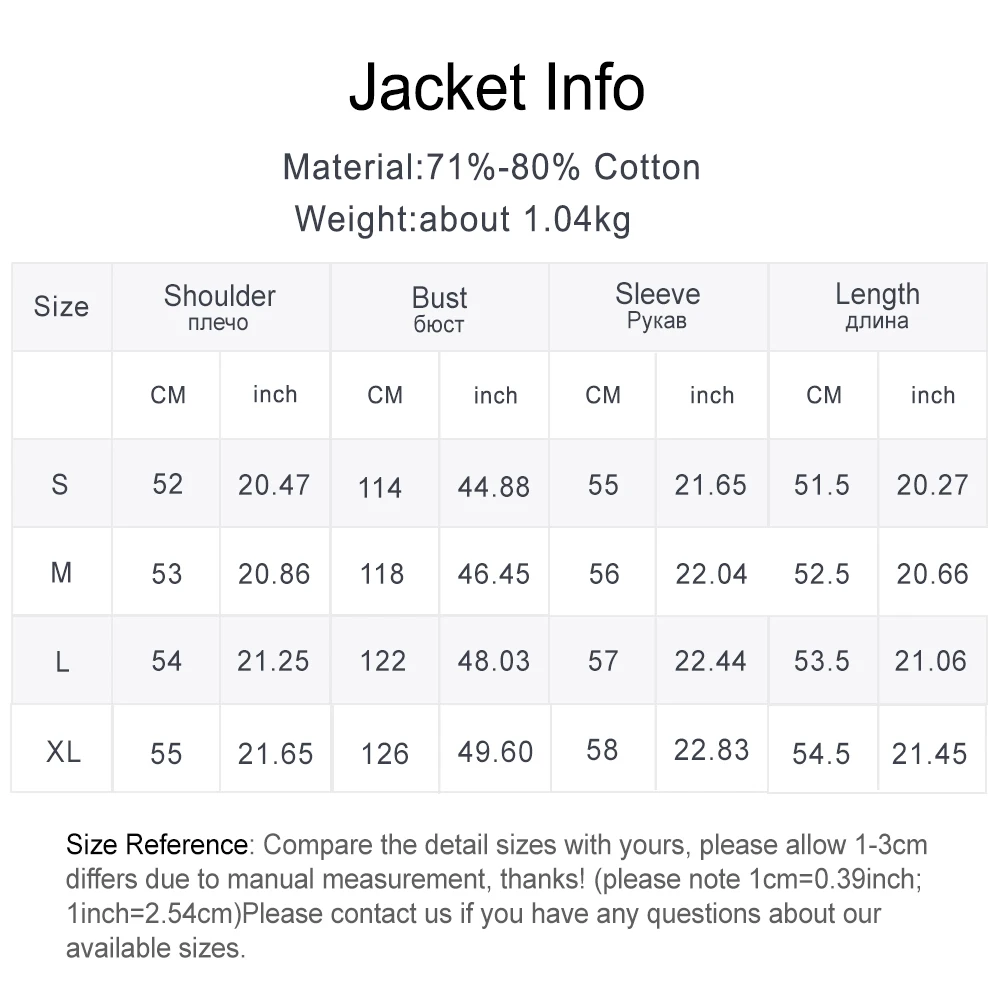Click the XL size row label
The image size is (1000, 1000).
[x=63, y=751]
